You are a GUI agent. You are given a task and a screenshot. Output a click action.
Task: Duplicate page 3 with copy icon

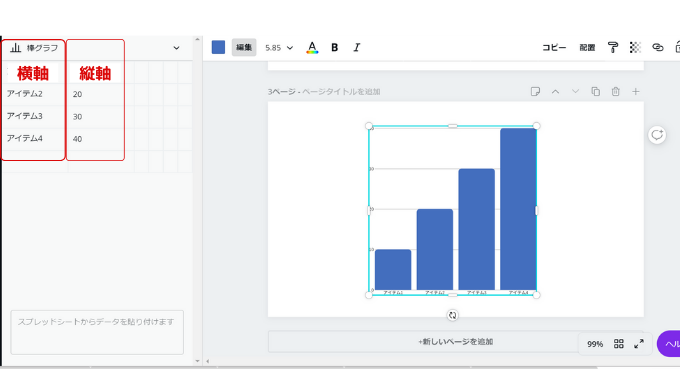coord(595,92)
